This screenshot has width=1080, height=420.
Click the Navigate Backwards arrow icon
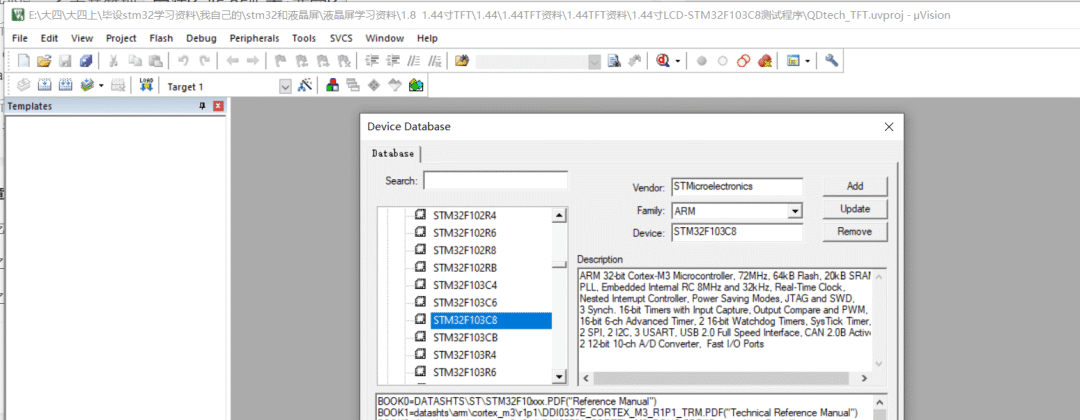tap(232, 61)
